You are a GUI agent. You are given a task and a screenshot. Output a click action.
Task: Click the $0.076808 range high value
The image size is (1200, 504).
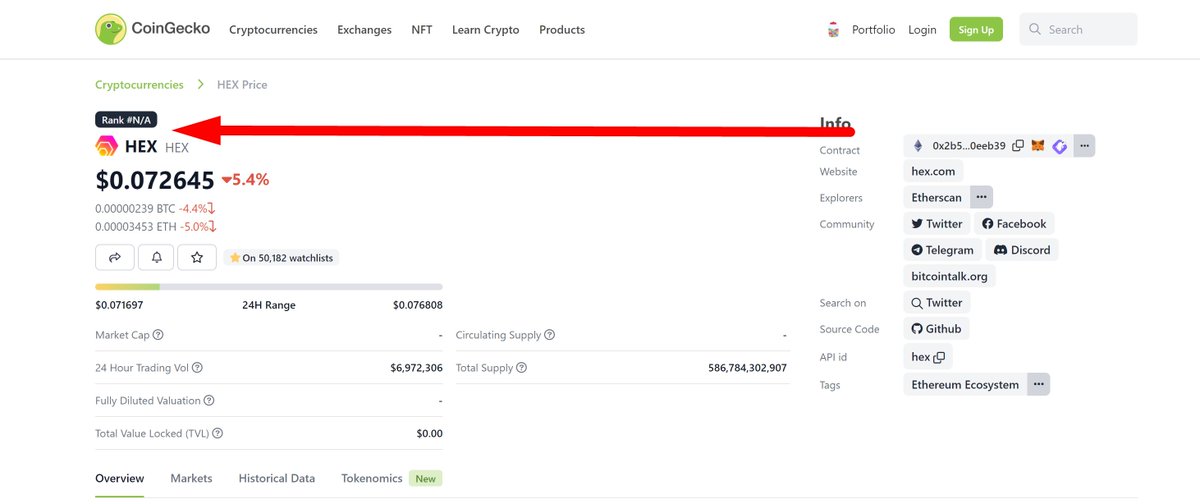tap(418, 305)
